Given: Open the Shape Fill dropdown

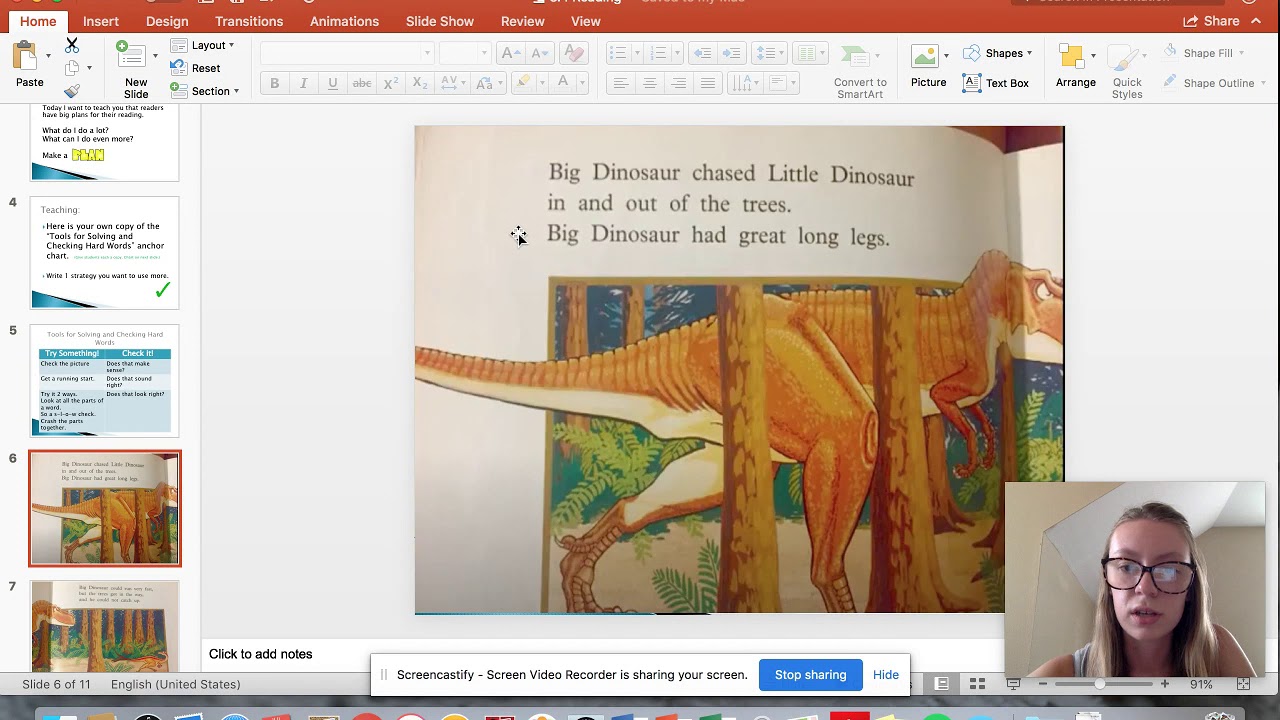Looking at the screenshot, I should tap(1204, 53).
